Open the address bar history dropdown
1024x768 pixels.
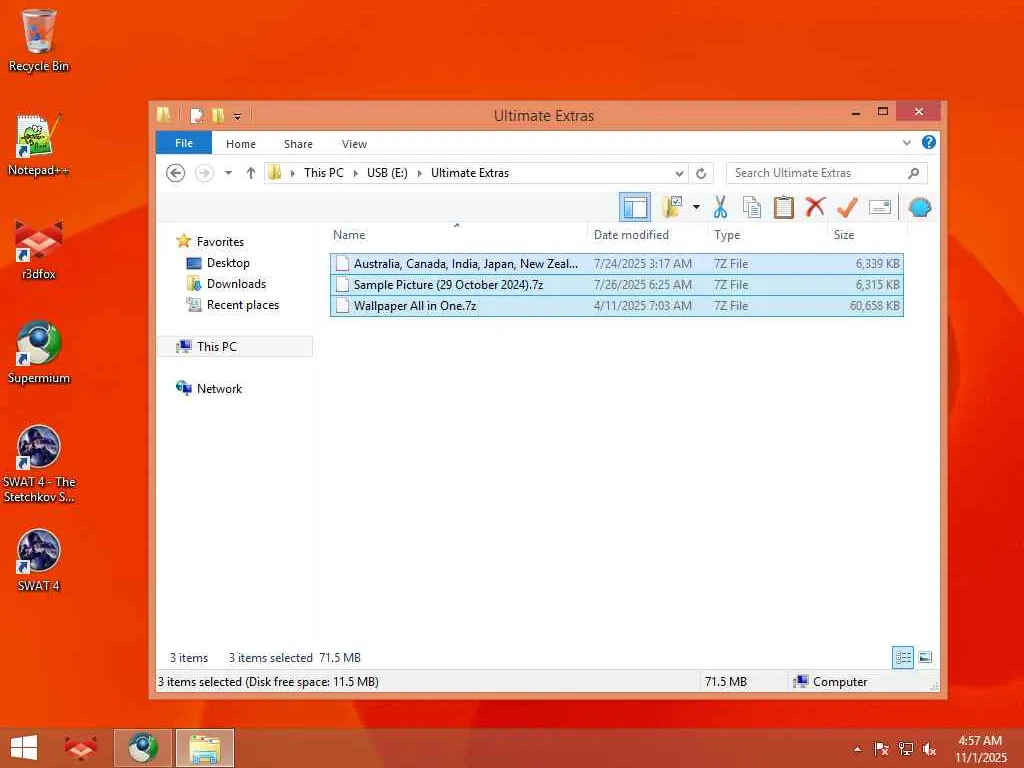[x=679, y=173]
